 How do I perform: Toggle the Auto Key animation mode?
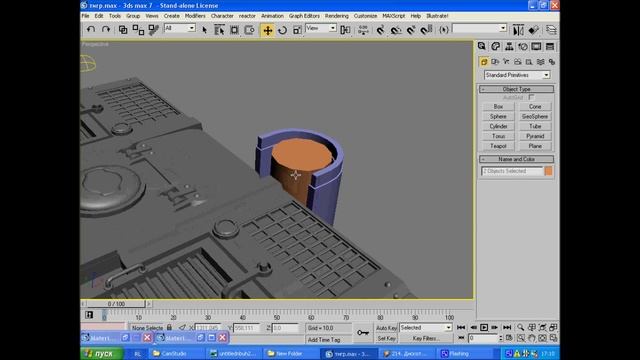coord(386,328)
